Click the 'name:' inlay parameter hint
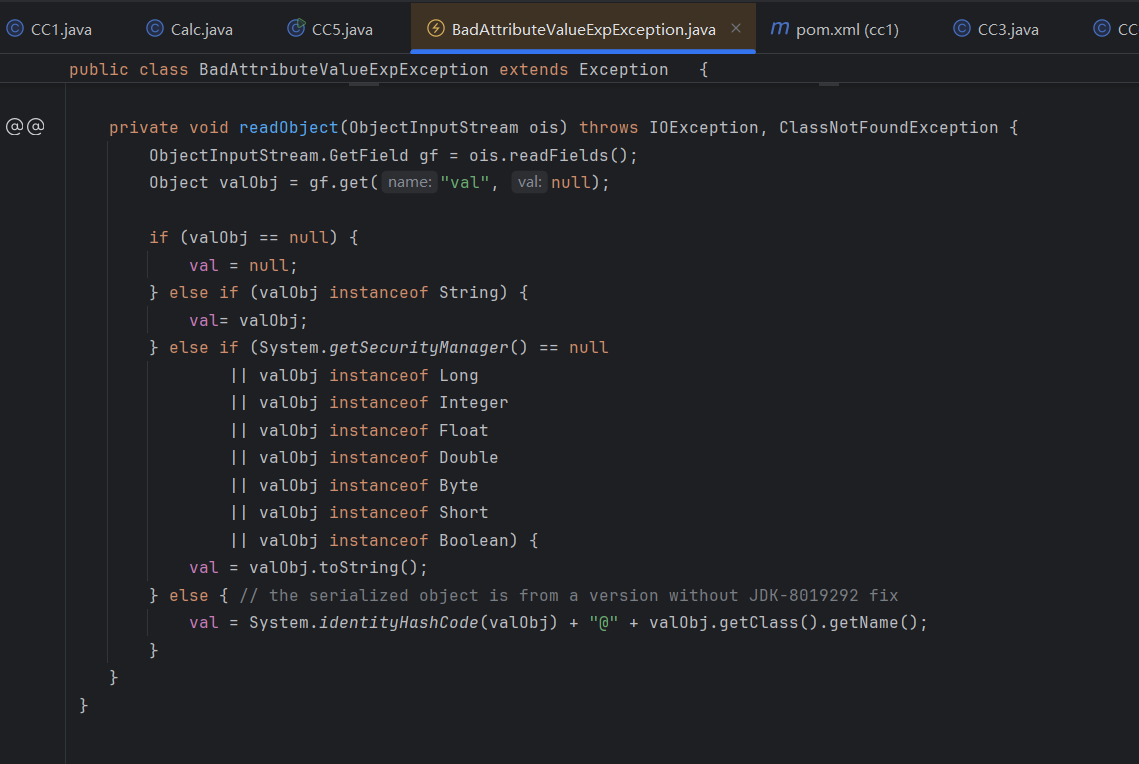This screenshot has width=1139, height=764. pos(409,183)
